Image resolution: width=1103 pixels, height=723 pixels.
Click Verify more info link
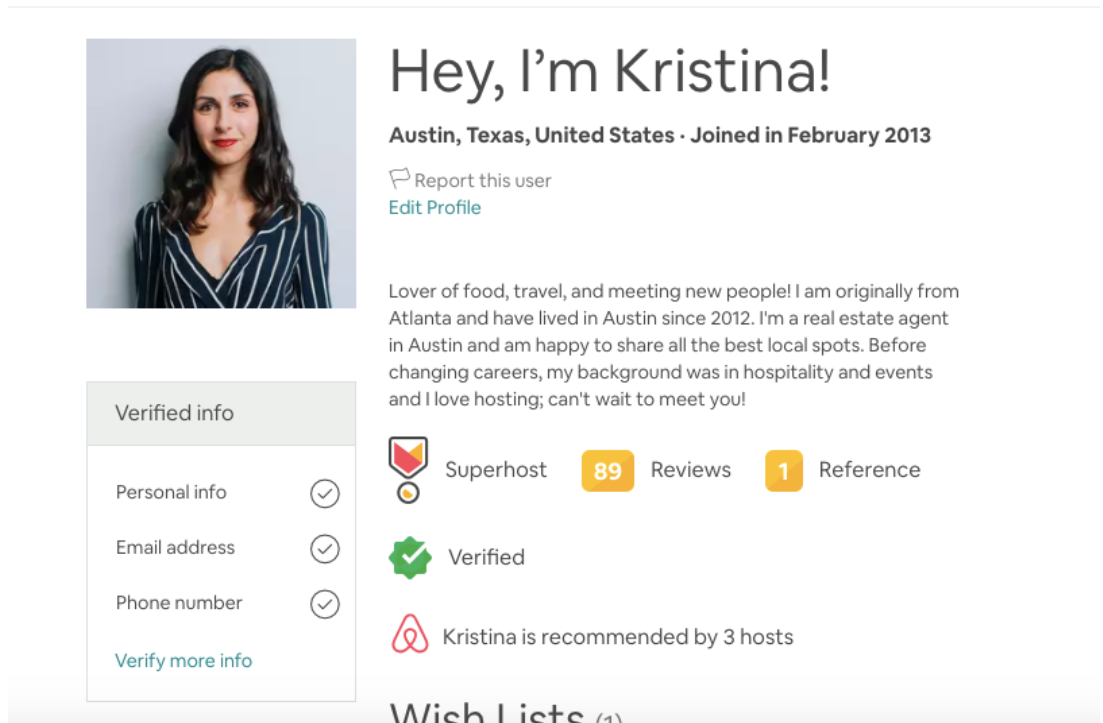(x=184, y=660)
